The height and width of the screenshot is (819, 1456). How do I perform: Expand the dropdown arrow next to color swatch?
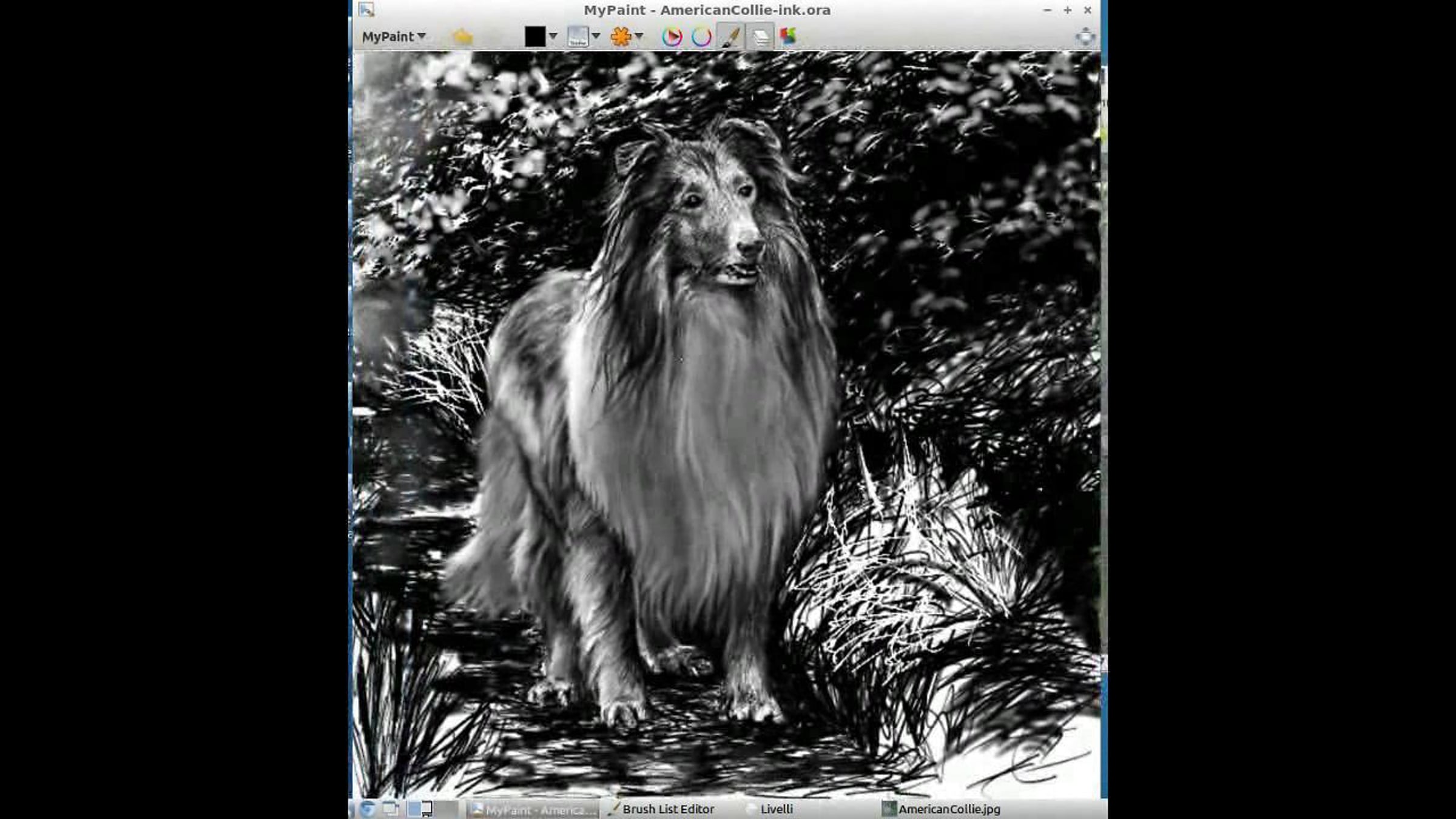point(553,36)
